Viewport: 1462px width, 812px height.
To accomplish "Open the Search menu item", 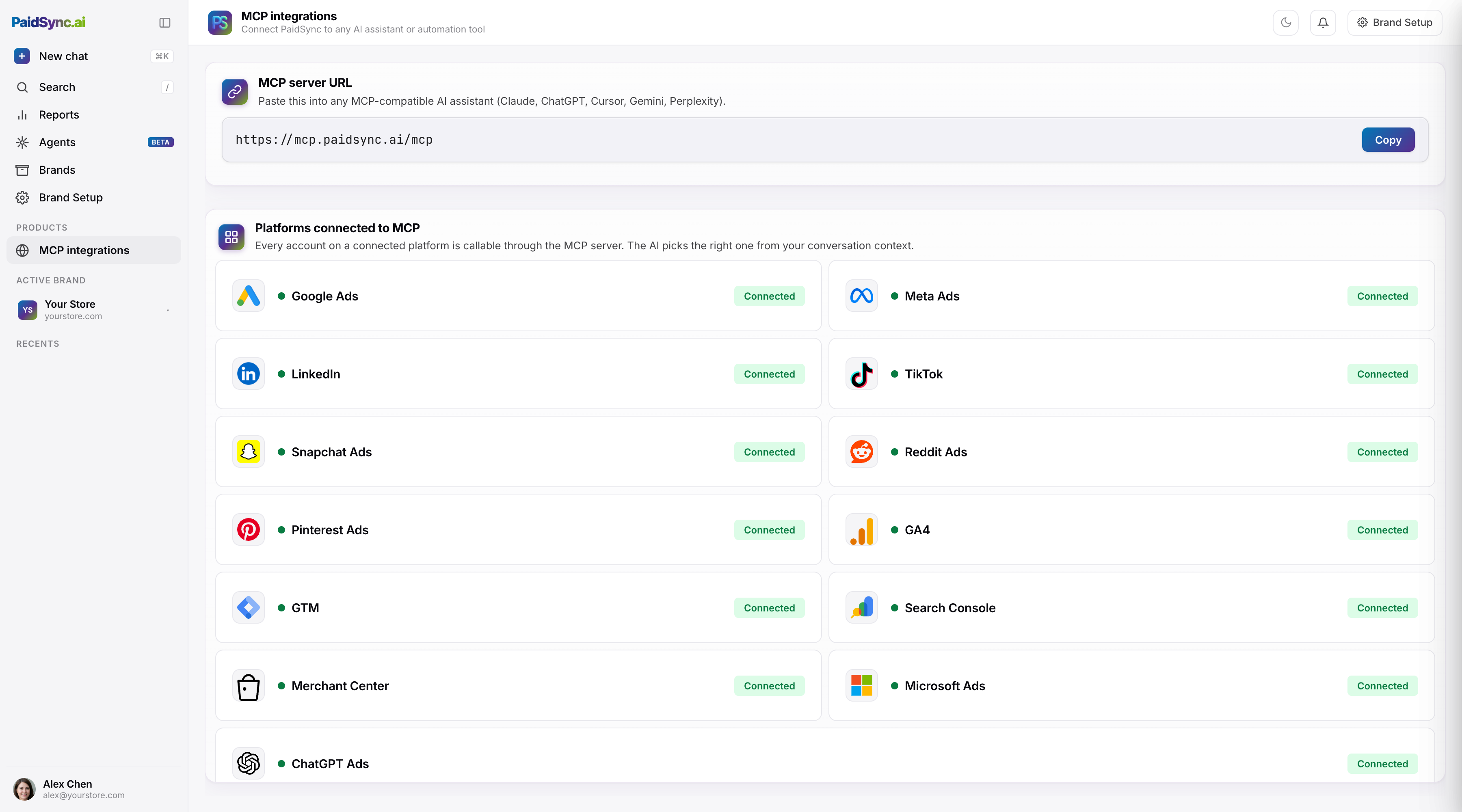I will (x=94, y=87).
